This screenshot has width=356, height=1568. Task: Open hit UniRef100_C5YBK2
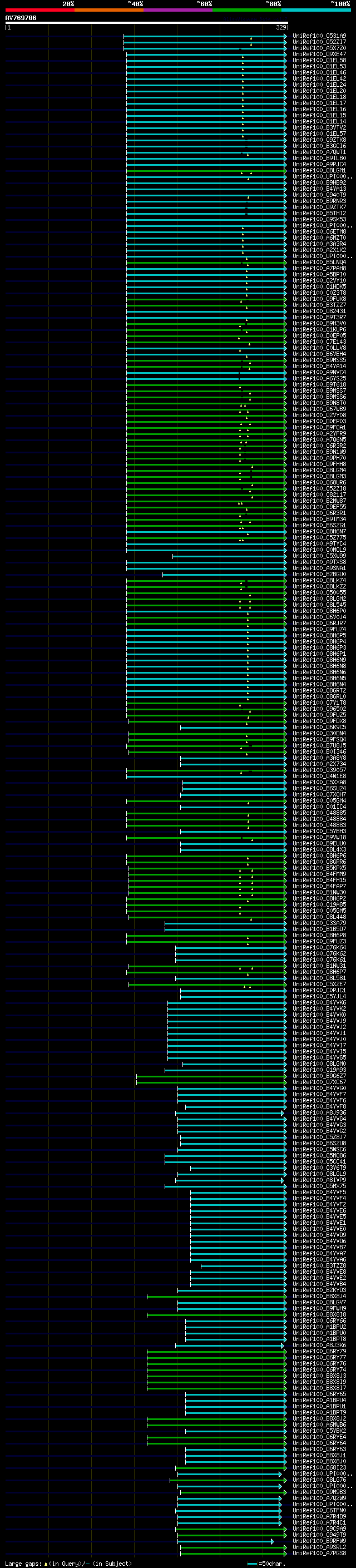click(319, 1431)
